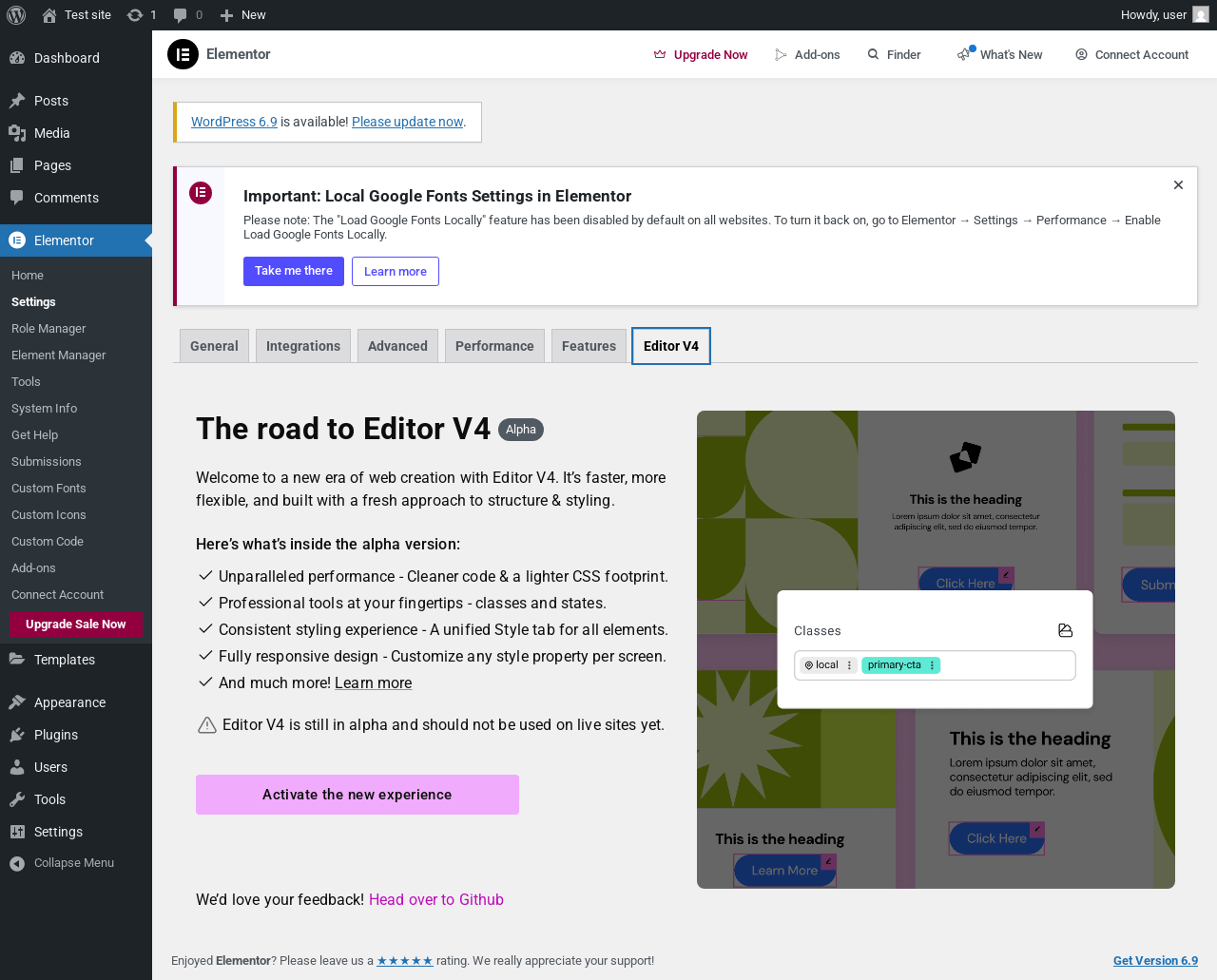Viewport: 1217px width, 980px height.
Task: Click the WordPress logo in admin bar
Action: click(16, 15)
